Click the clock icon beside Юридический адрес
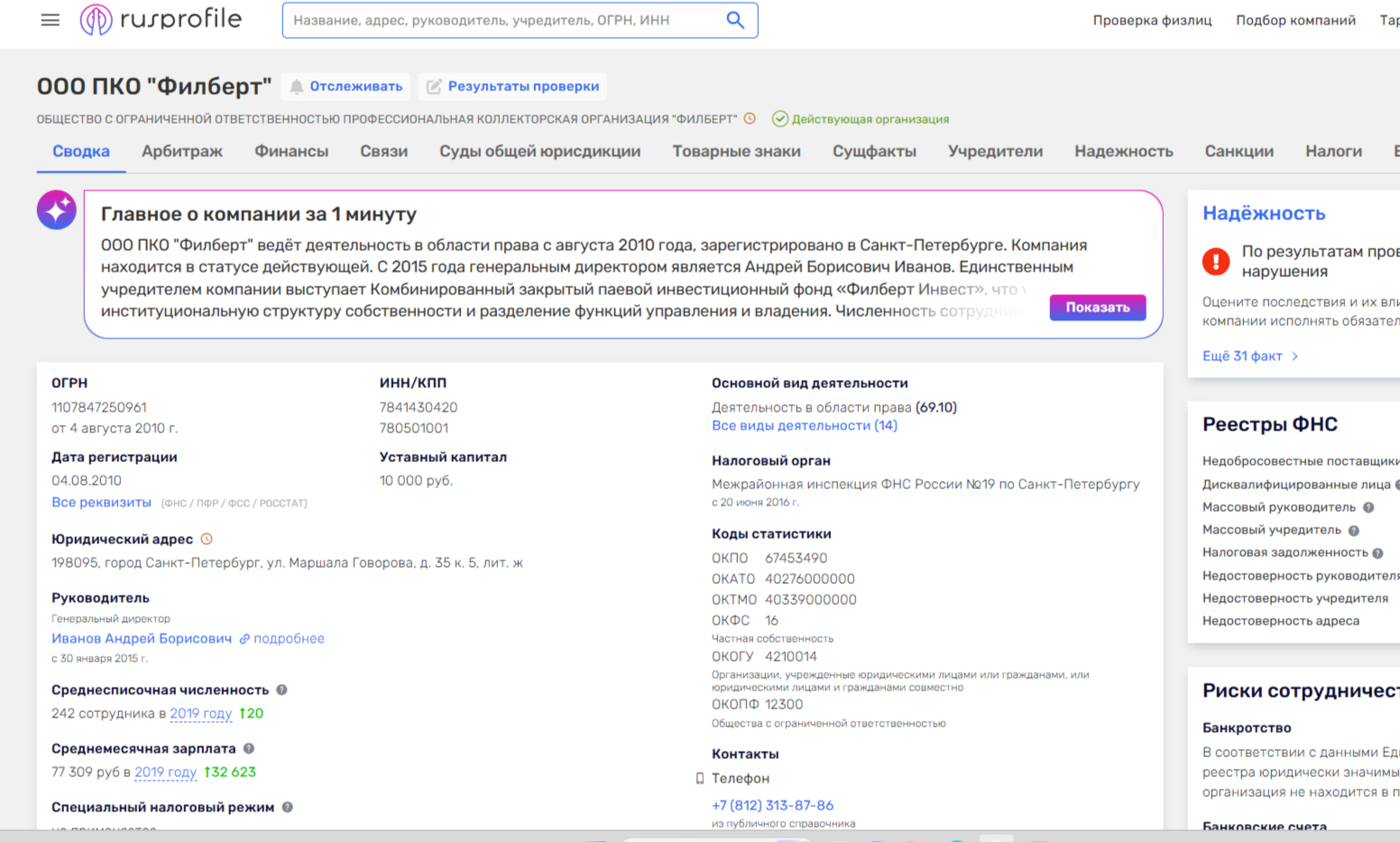The height and width of the screenshot is (842, 1400). (207, 539)
